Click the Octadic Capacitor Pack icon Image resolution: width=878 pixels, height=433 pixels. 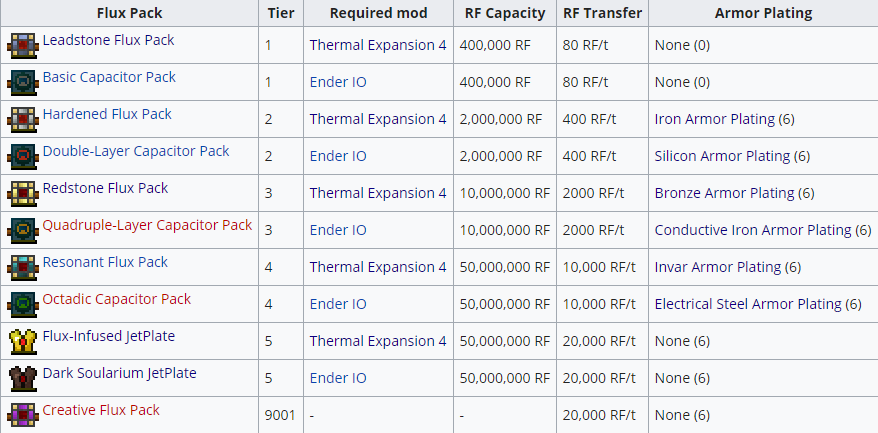tap(23, 304)
